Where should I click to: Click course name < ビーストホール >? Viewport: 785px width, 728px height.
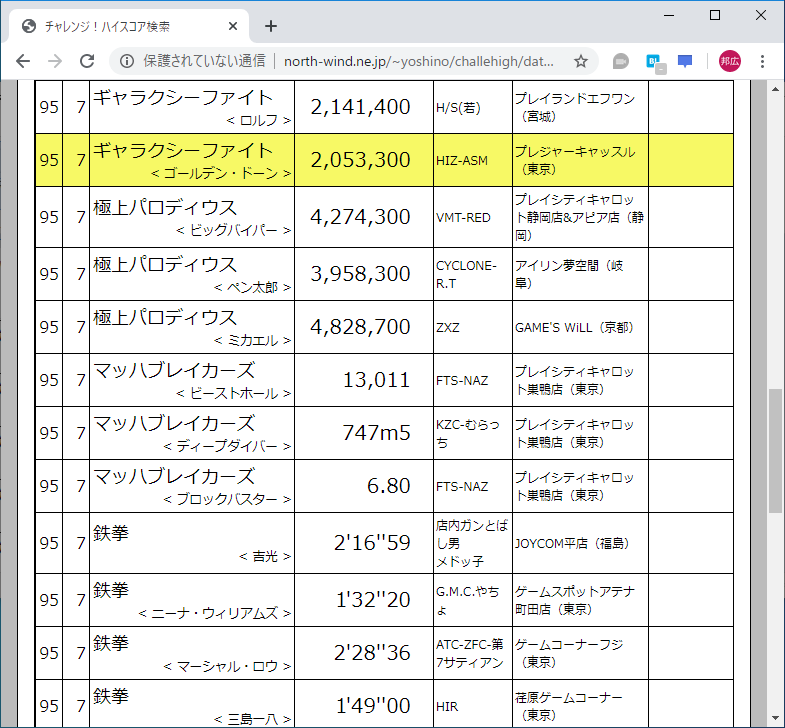233,394
